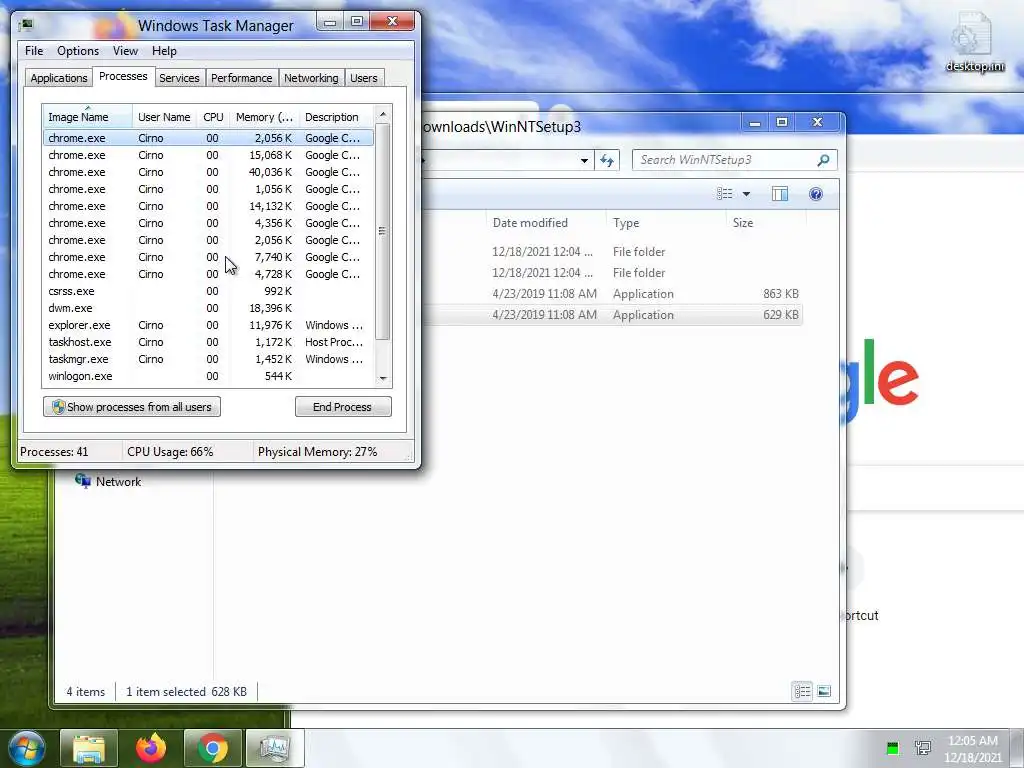Open the File menu in Task Manager
This screenshot has width=1024, height=768.
(x=34, y=51)
